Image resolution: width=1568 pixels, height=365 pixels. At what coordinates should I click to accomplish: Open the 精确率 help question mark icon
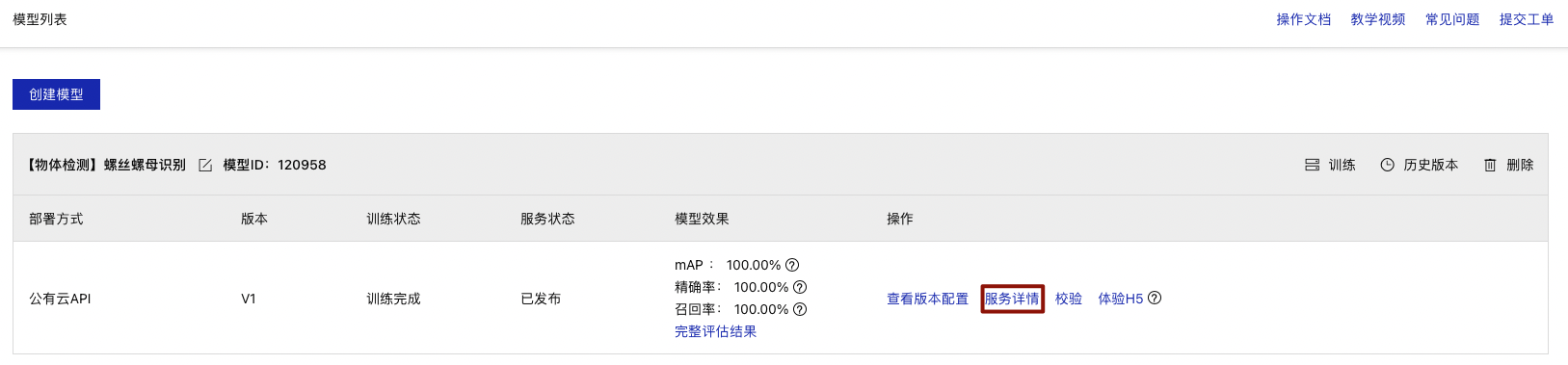(x=800, y=287)
